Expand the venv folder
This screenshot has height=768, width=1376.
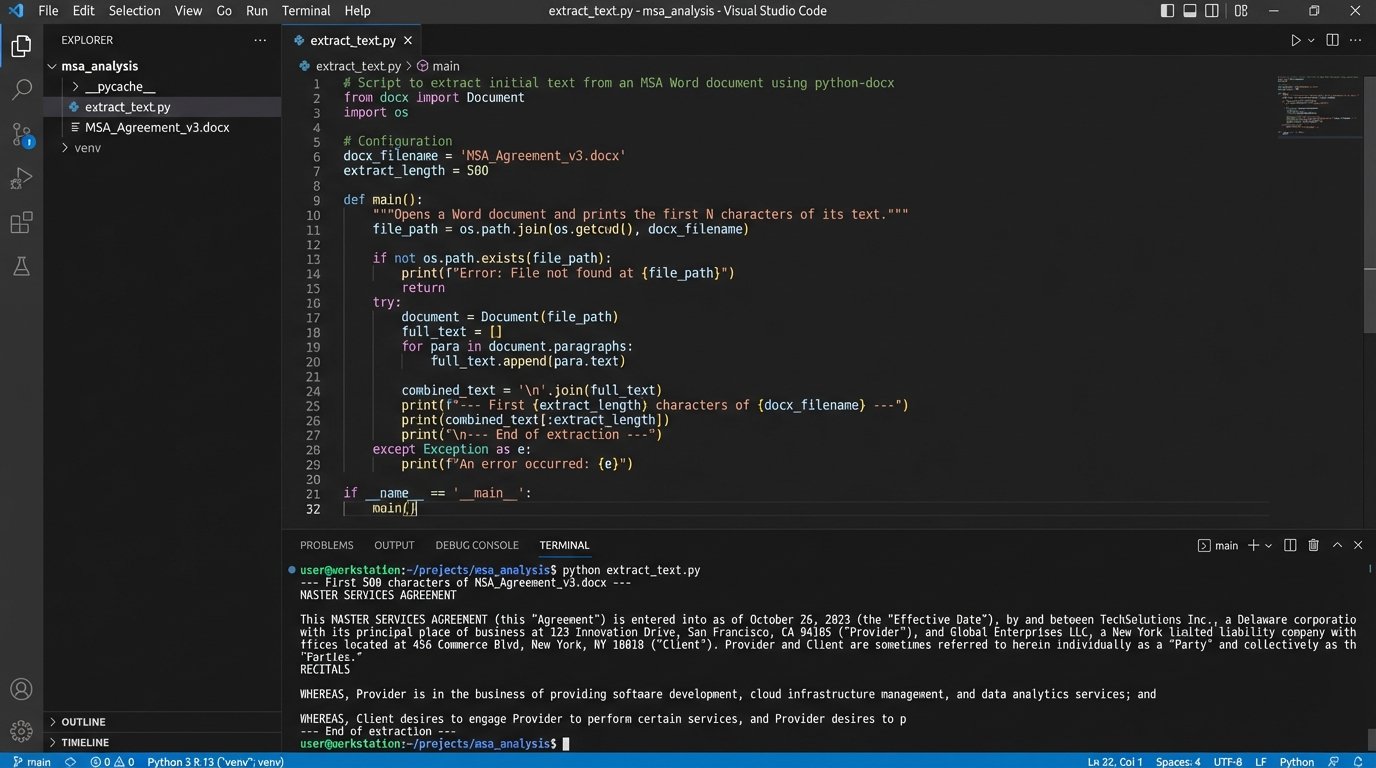click(x=87, y=148)
